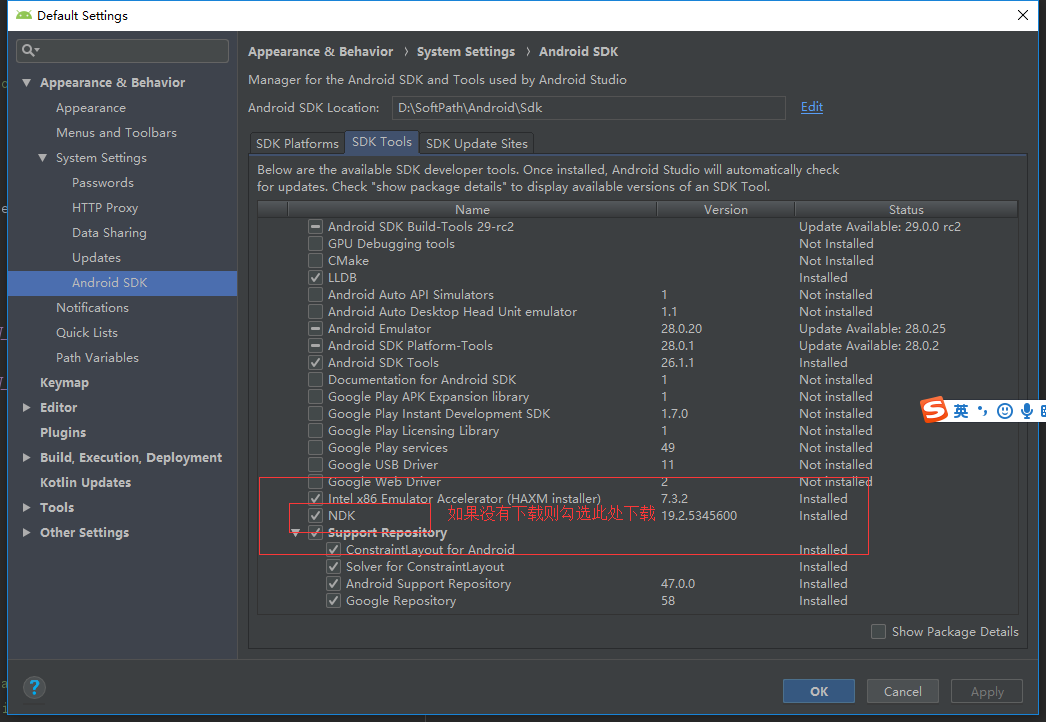
Task: Expand Build, Execution, Deployment node
Action: pyautogui.click(x=27, y=458)
